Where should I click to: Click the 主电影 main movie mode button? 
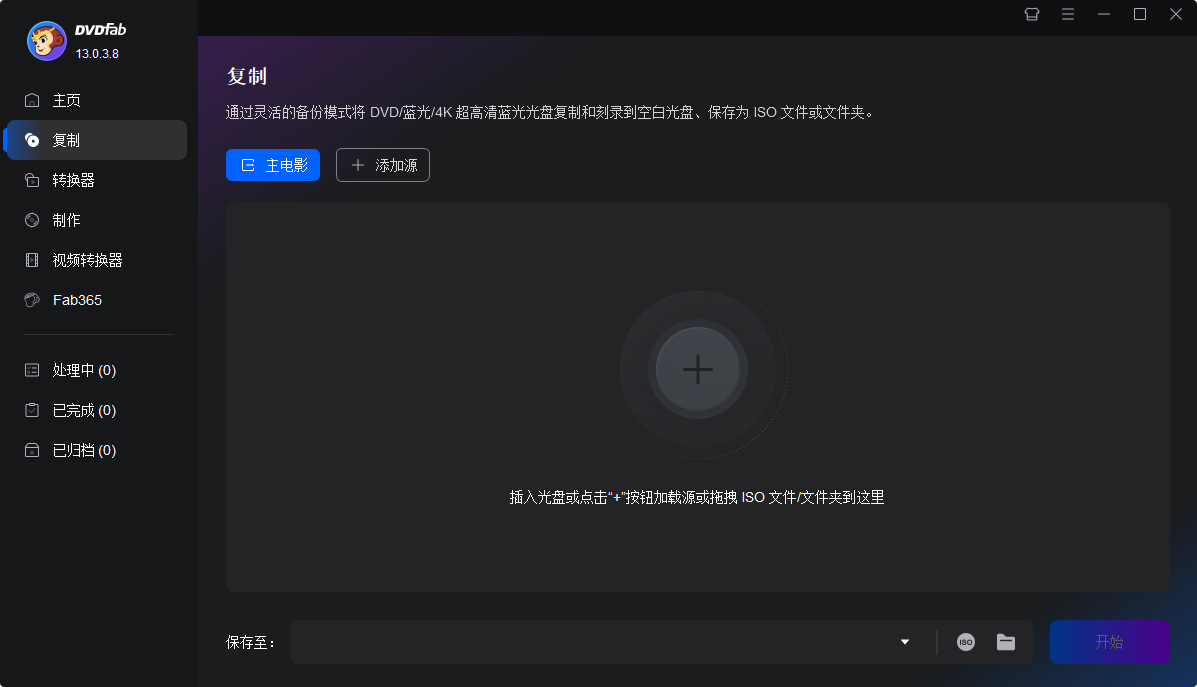(x=273, y=165)
